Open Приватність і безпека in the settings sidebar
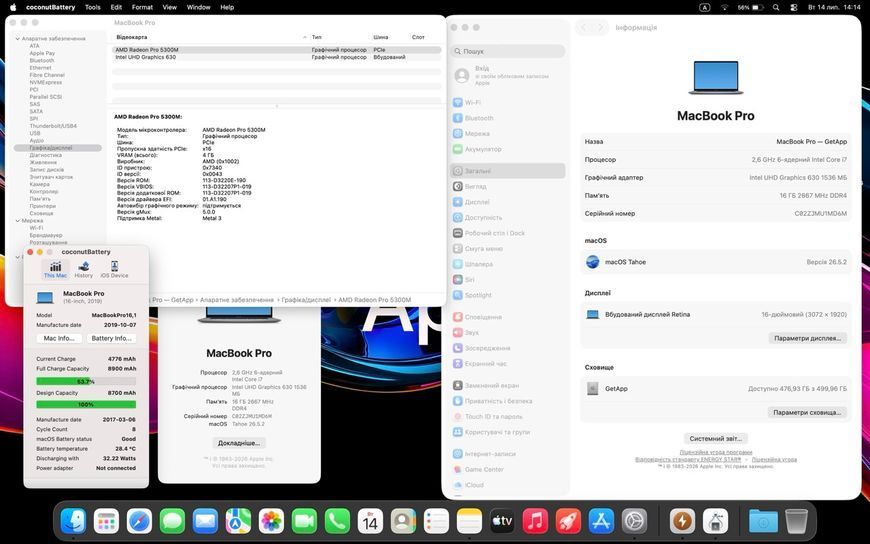This screenshot has width=870, height=544. 508,401
